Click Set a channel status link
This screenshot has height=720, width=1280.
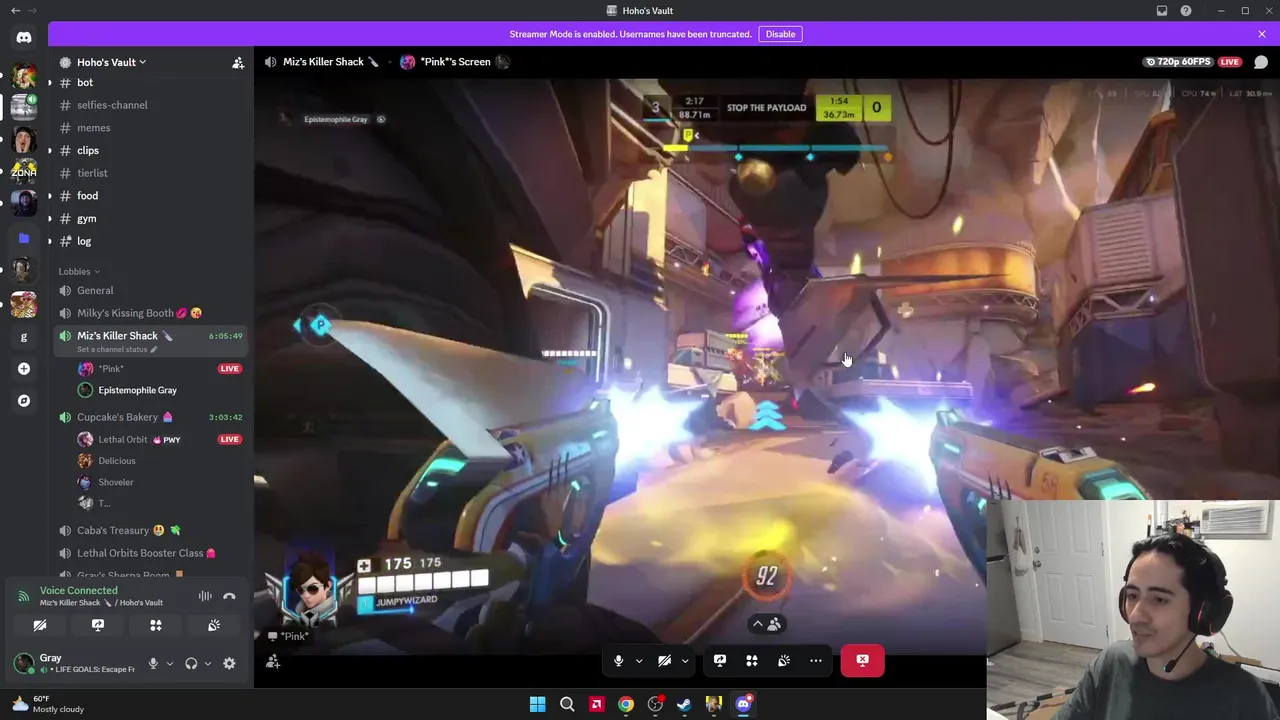click(117, 349)
